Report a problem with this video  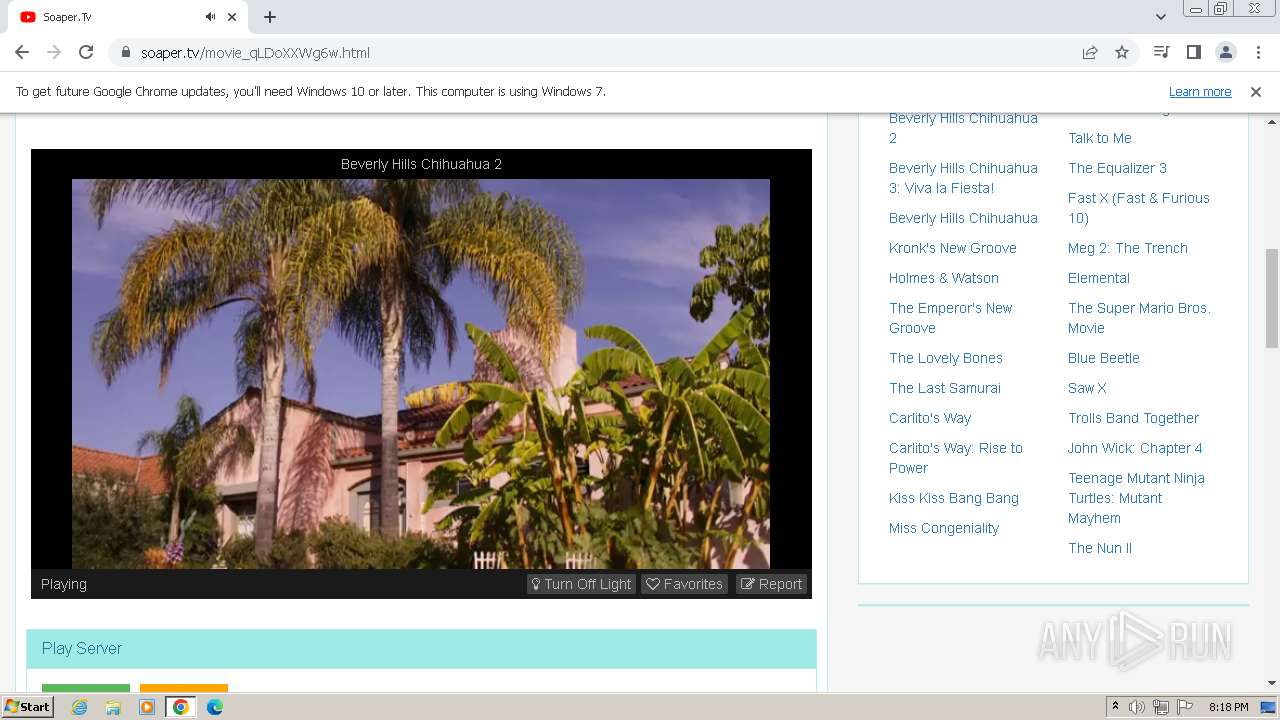[771, 584]
